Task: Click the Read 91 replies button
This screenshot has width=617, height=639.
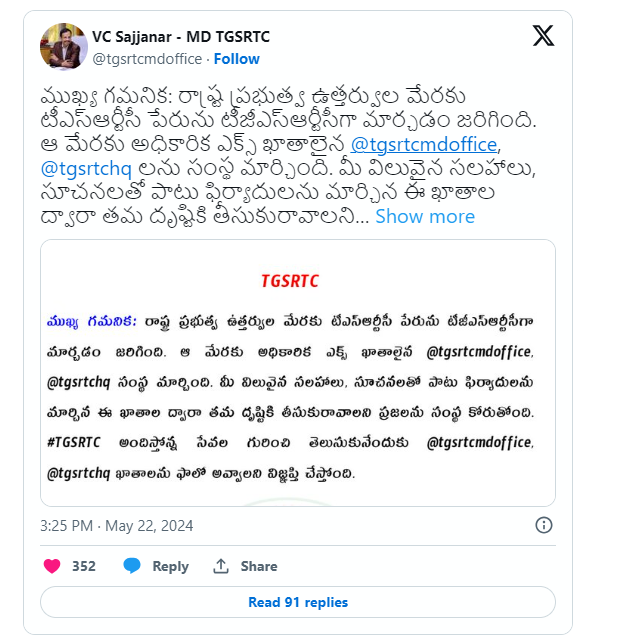Action: tap(298, 602)
